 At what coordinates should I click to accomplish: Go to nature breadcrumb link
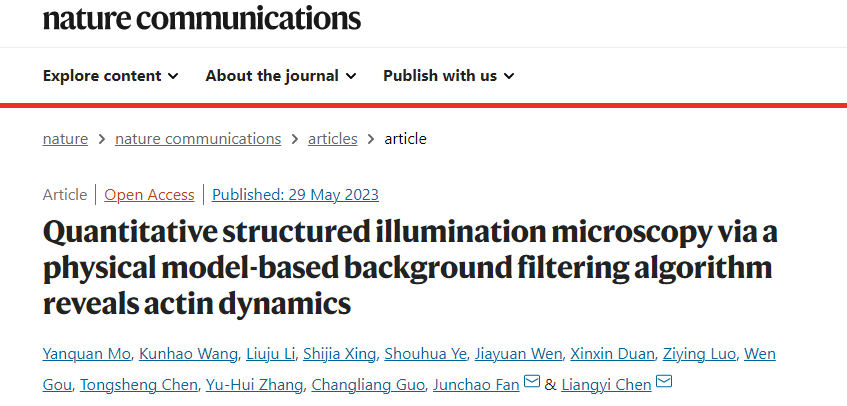65,139
